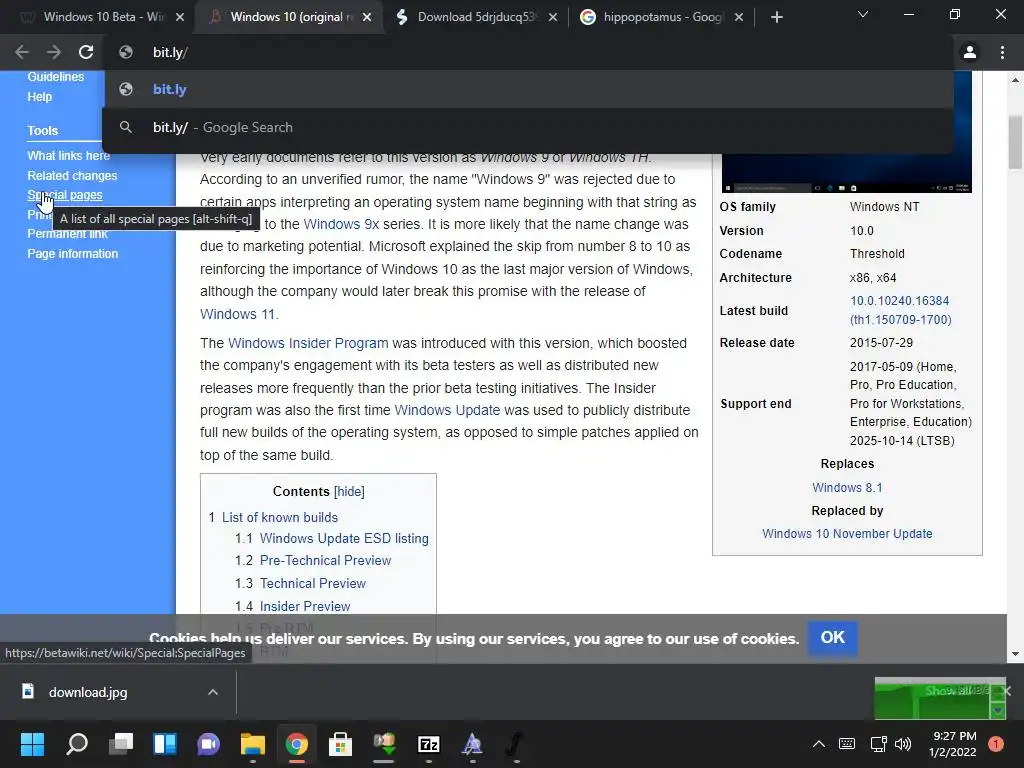Accept cookies with the OK button

coord(833,637)
